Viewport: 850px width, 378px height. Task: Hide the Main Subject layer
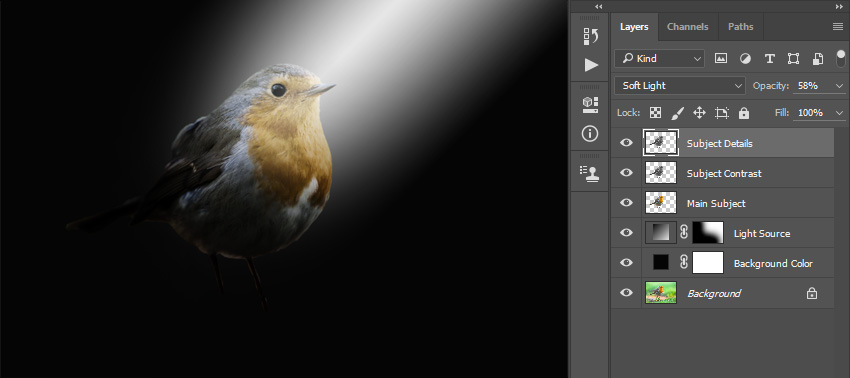[x=626, y=202]
